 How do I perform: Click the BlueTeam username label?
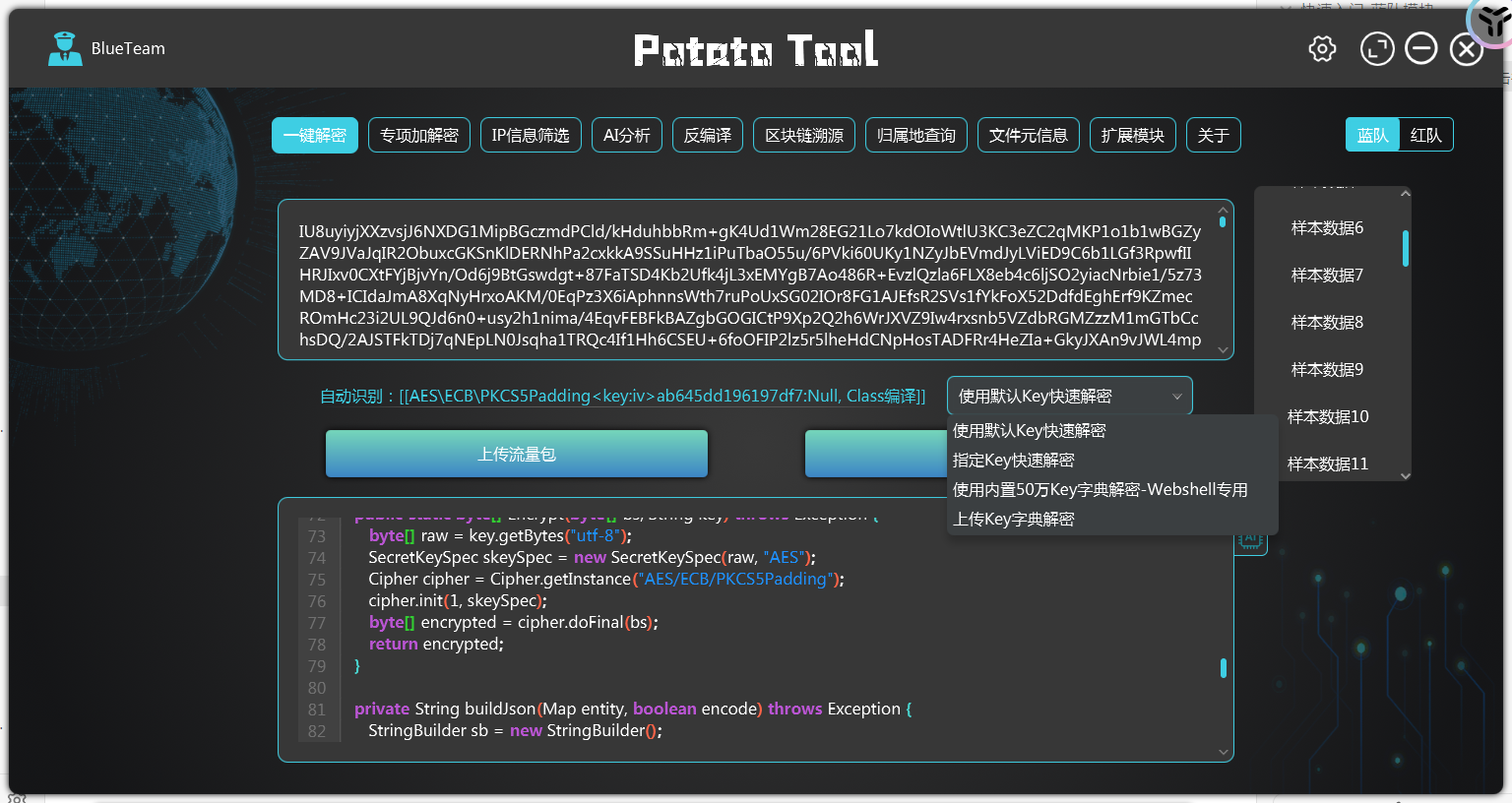128,48
